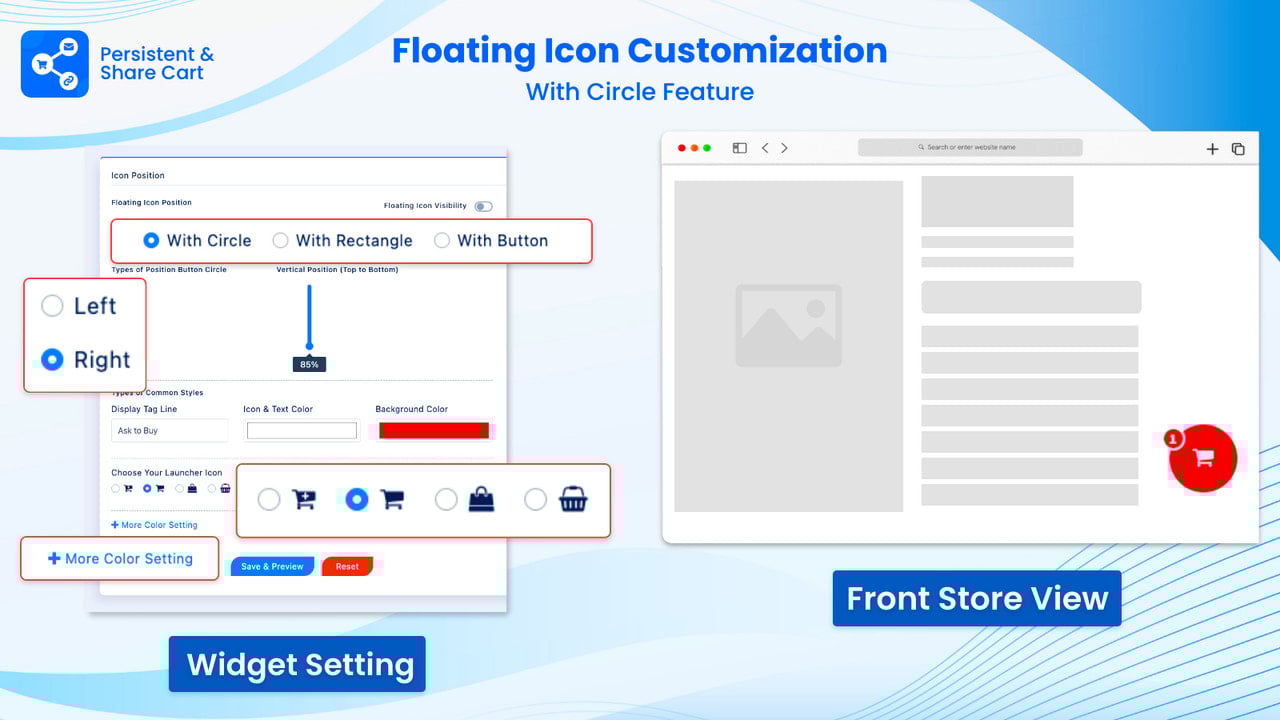
Task: Open a new tab with the plus icon
Action: (x=1212, y=149)
